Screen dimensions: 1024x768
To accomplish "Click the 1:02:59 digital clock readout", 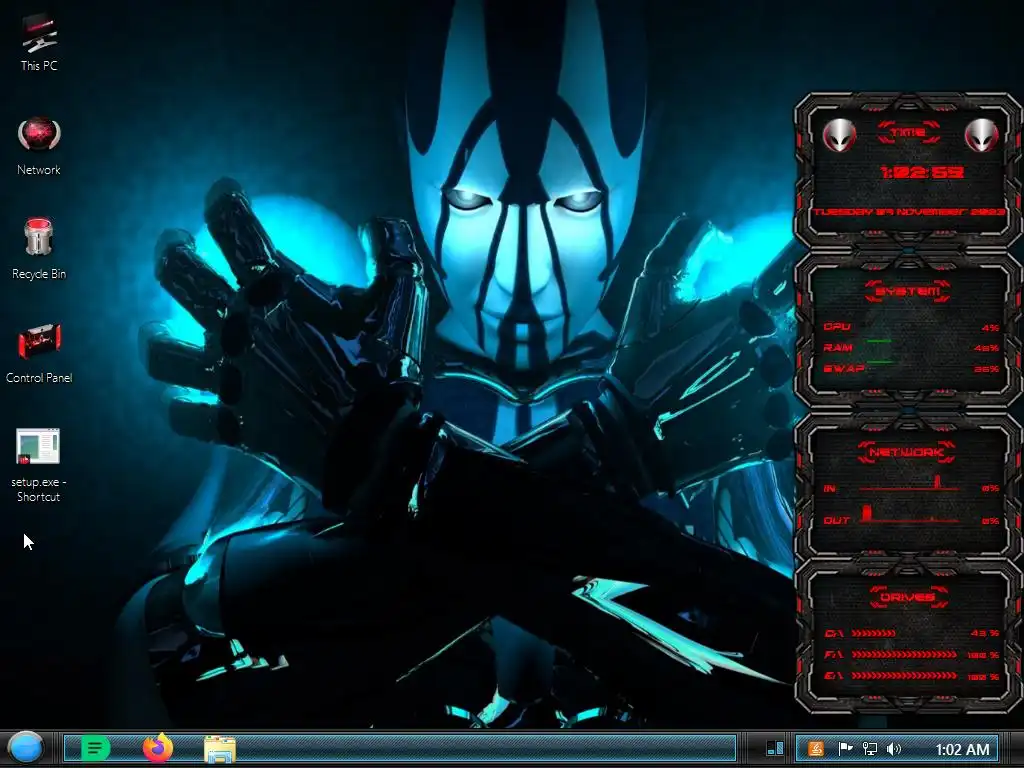I will (x=921, y=172).
